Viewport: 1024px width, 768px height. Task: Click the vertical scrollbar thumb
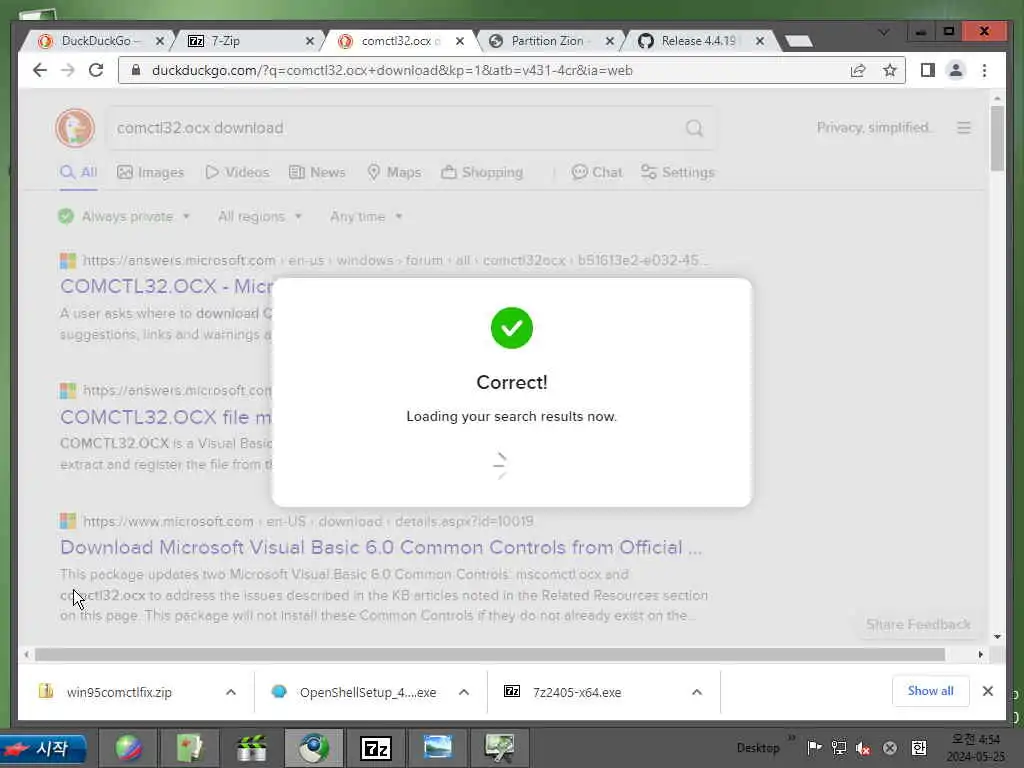click(x=997, y=138)
